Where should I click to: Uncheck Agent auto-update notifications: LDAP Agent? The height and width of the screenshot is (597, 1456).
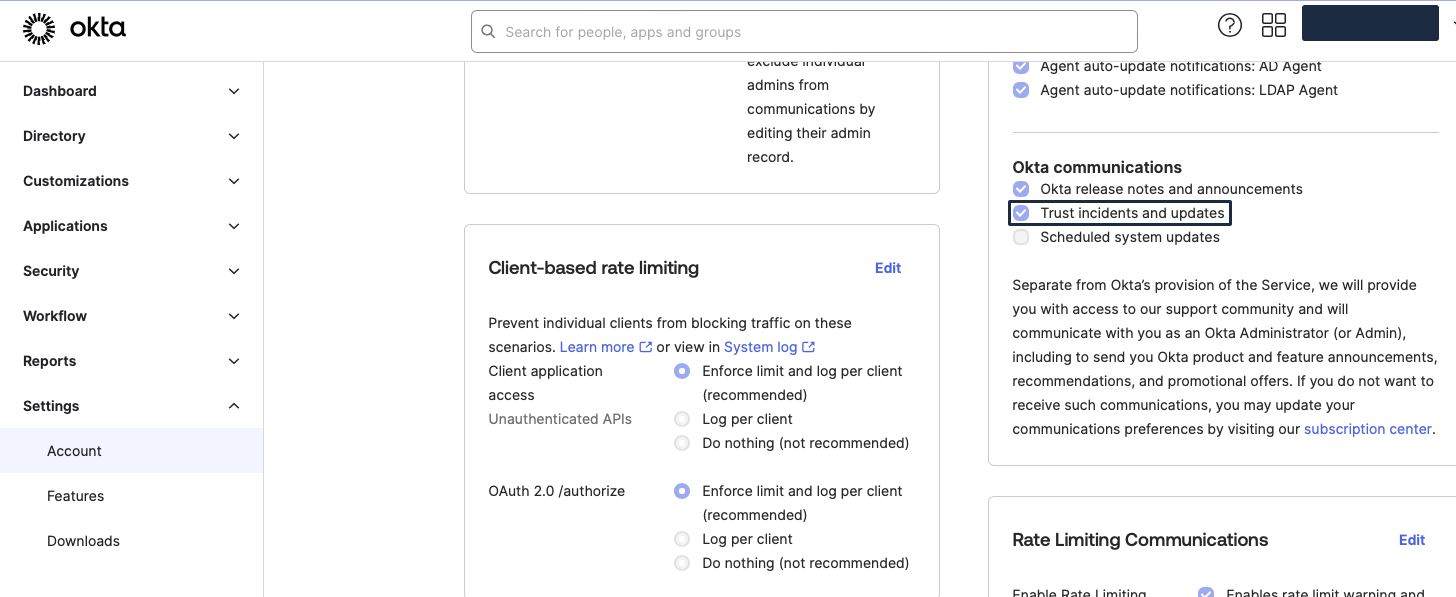point(1021,90)
